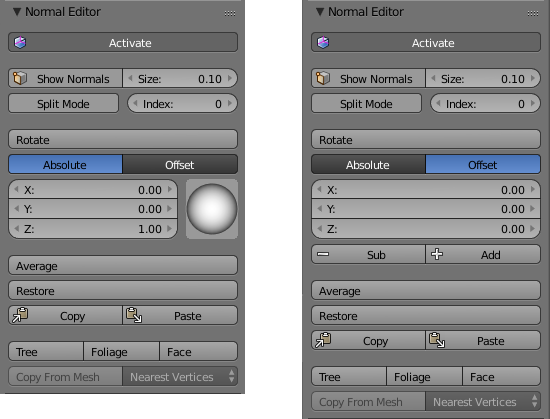
Task: Click the minus icon on Sub button
Action: pos(323,254)
